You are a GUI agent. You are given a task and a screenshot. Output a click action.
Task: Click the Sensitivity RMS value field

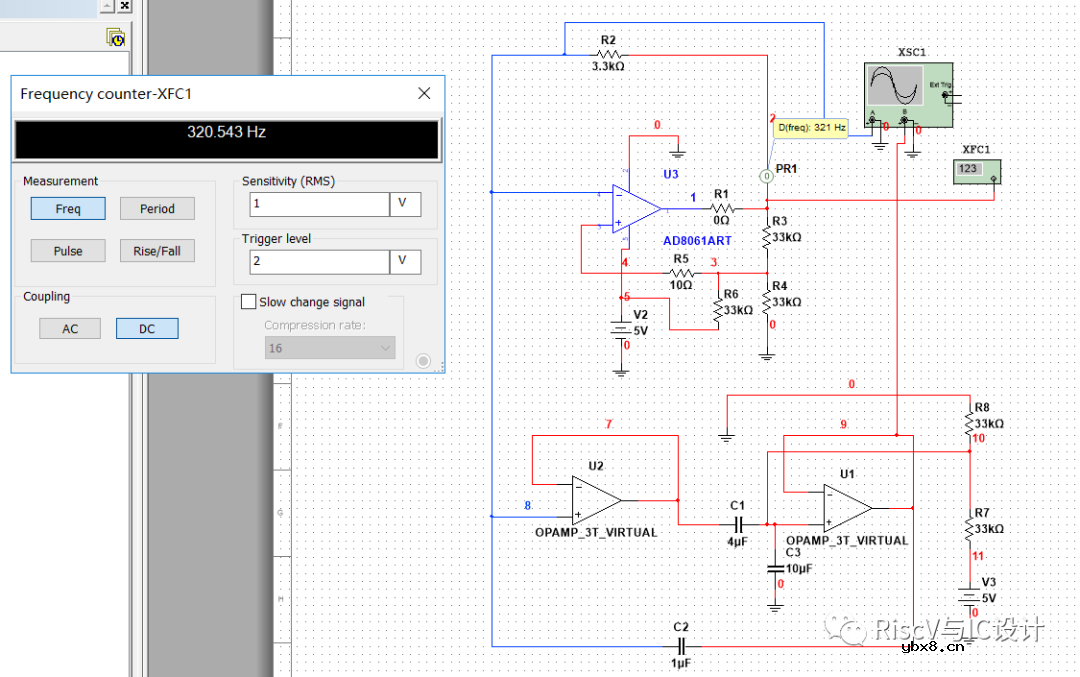(x=318, y=204)
